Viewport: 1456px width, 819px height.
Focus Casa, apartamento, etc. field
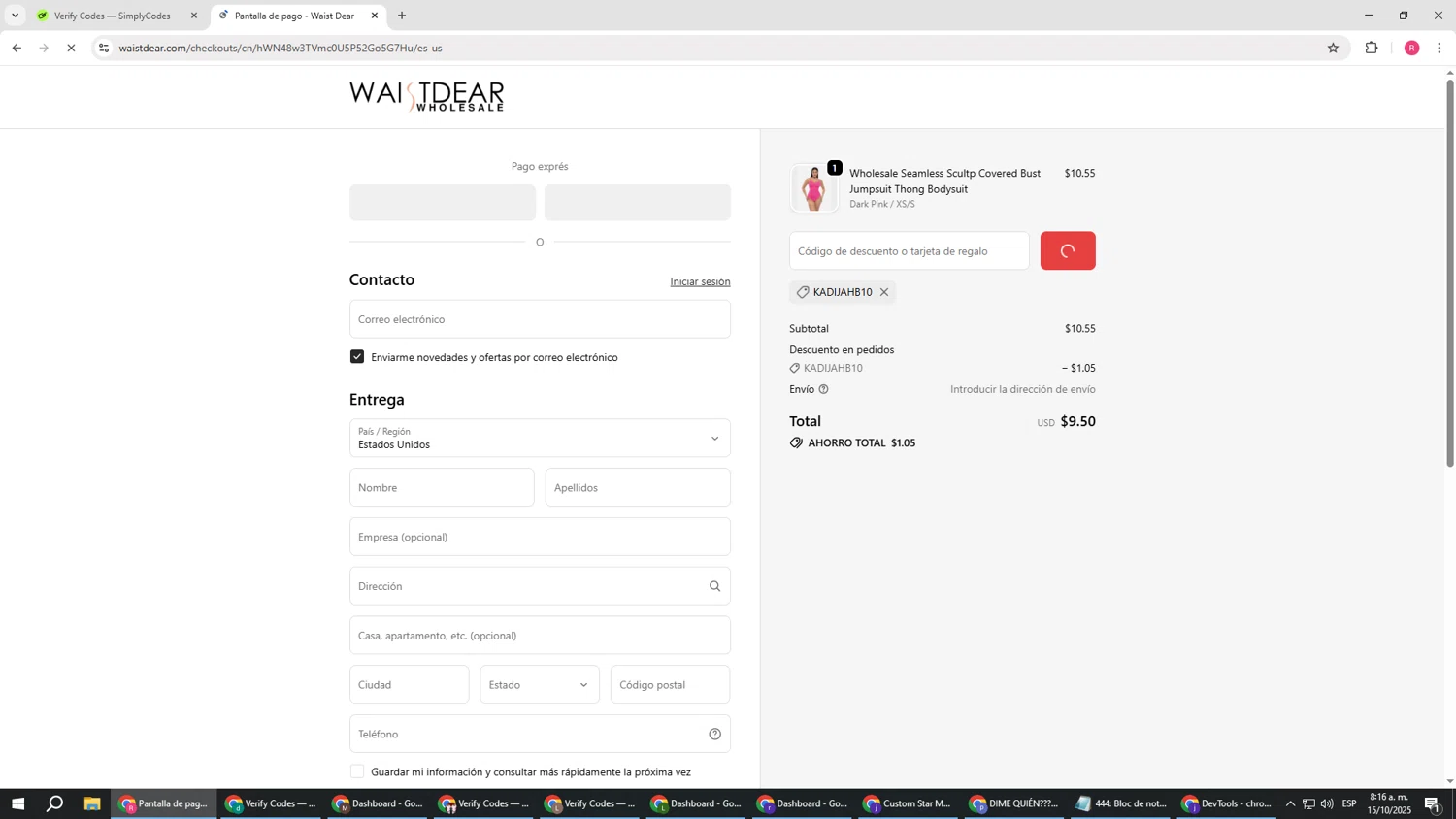(x=540, y=636)
